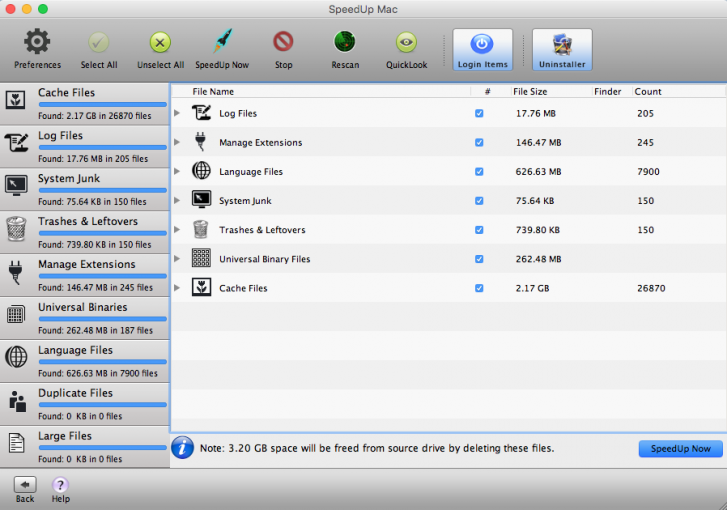The image size is (727, 510).
Task: Uncheck the Language Files row checkbox
Action: [x=480, y=171]
